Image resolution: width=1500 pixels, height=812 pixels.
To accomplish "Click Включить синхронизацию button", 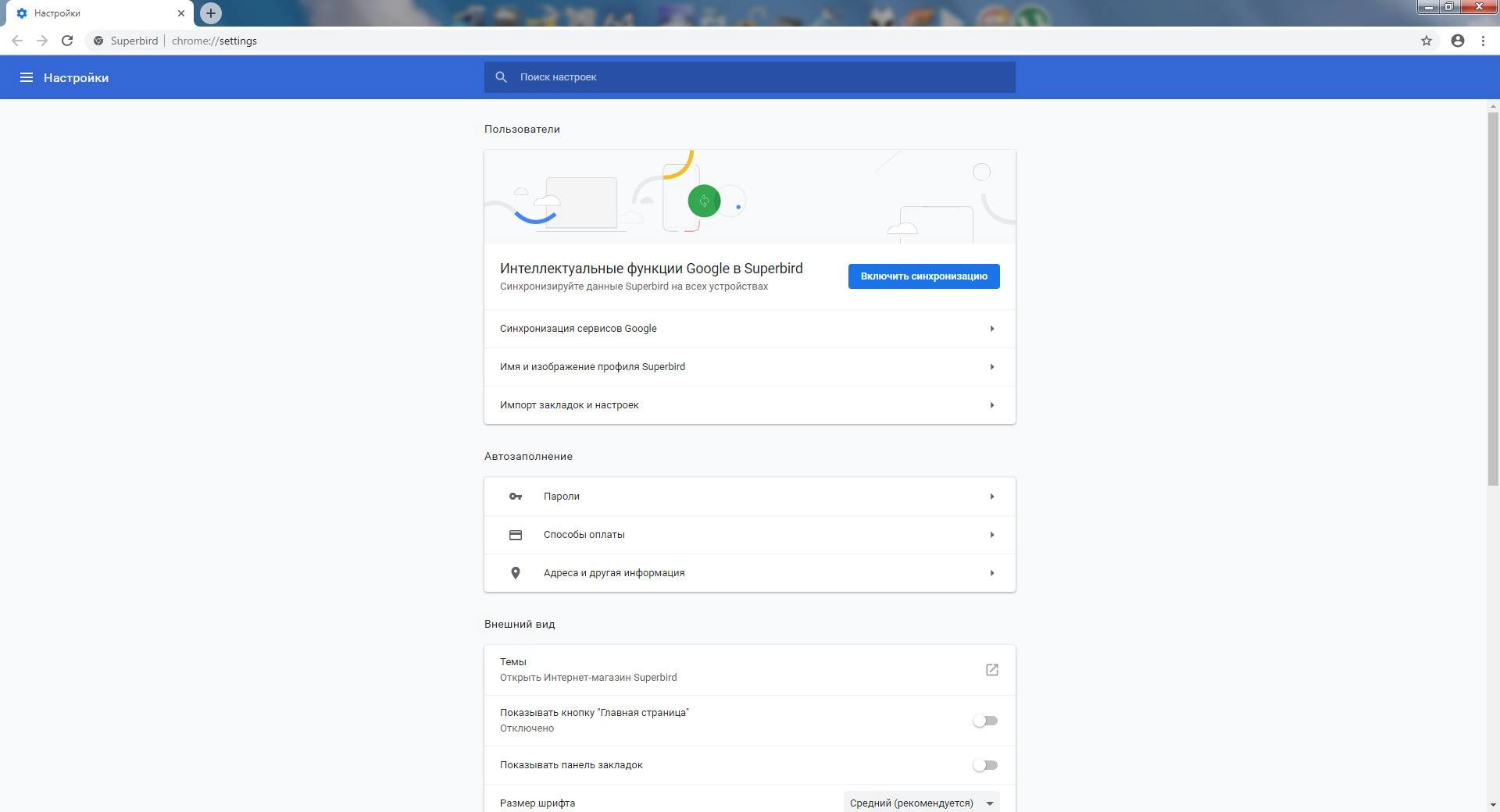I will tap(923, 276).
